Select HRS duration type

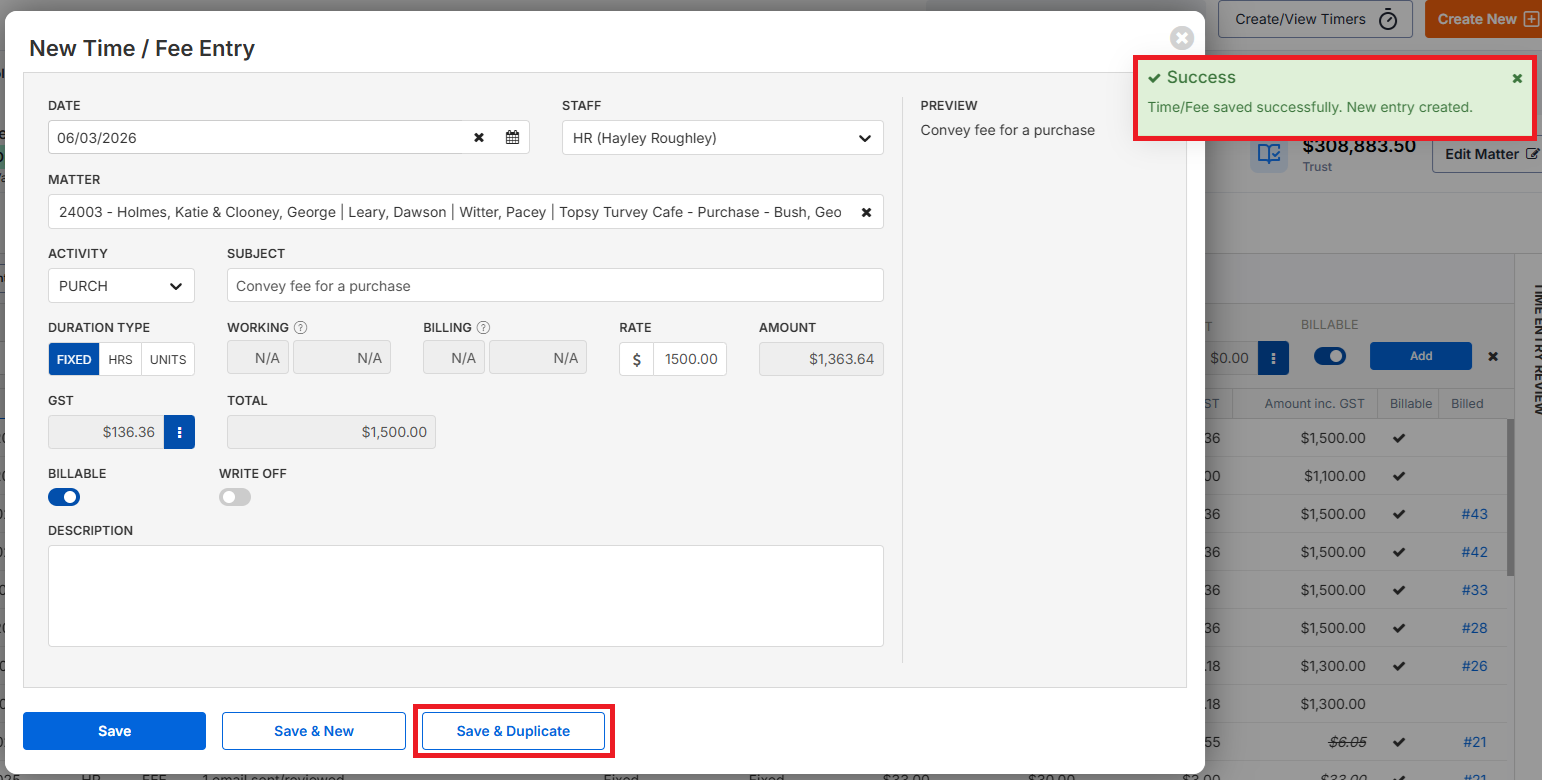tap(120, 359)
